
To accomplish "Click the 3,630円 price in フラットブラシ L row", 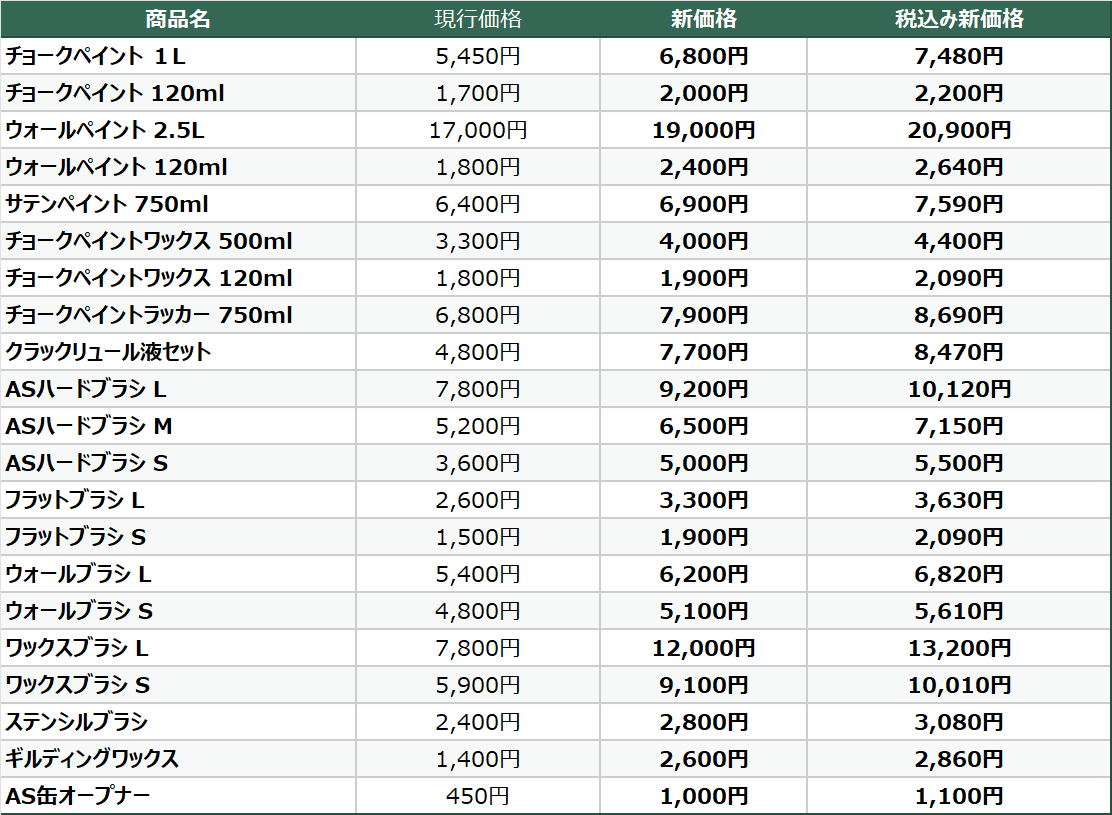I will [x=959, y=500].
